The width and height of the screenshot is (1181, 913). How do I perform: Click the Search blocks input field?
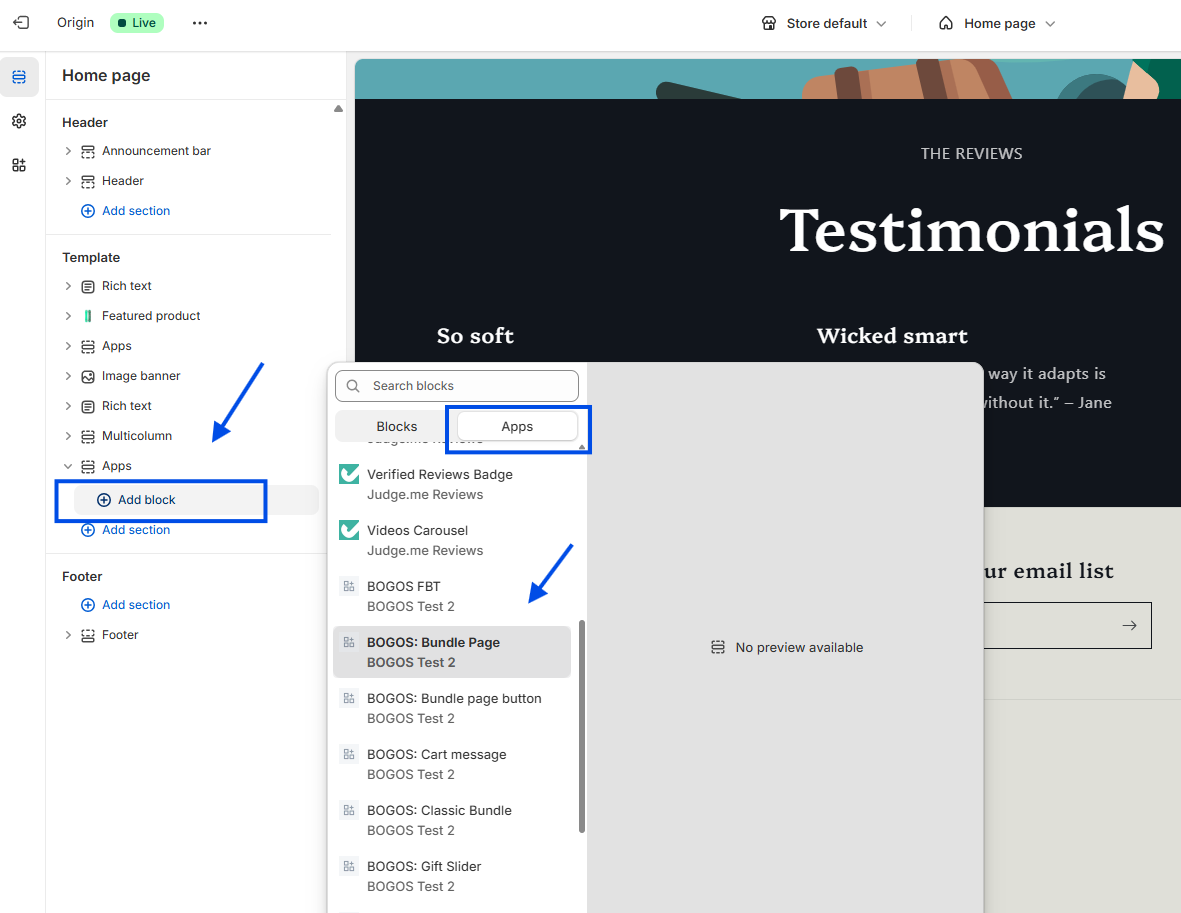[x=457, y=386]
